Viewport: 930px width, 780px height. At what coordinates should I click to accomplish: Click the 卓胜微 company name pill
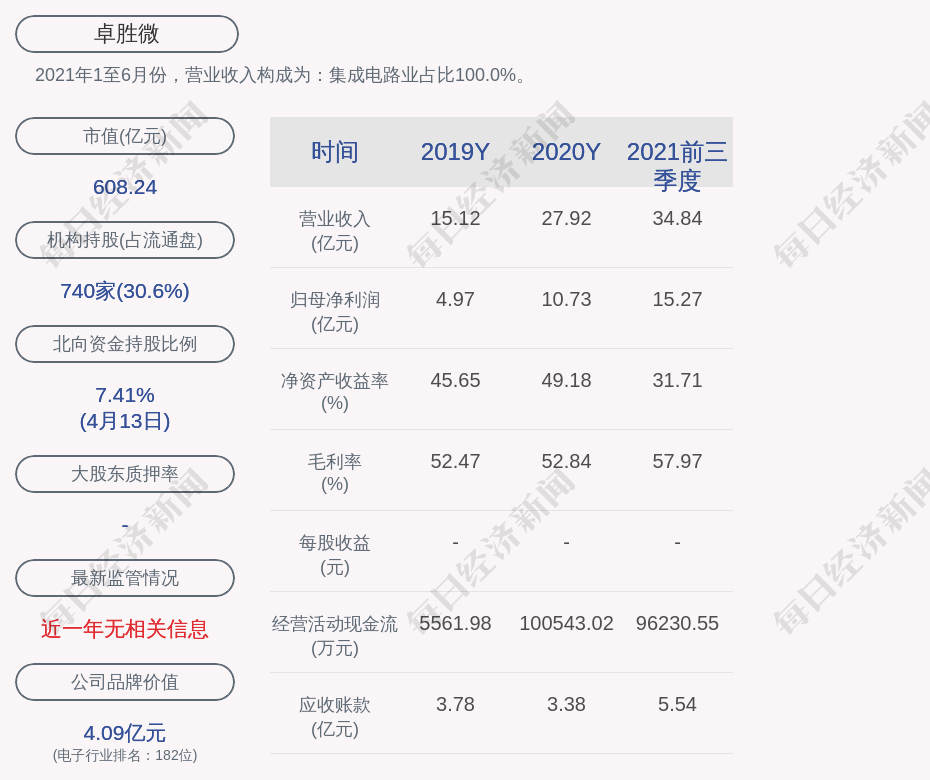(126, 34)
